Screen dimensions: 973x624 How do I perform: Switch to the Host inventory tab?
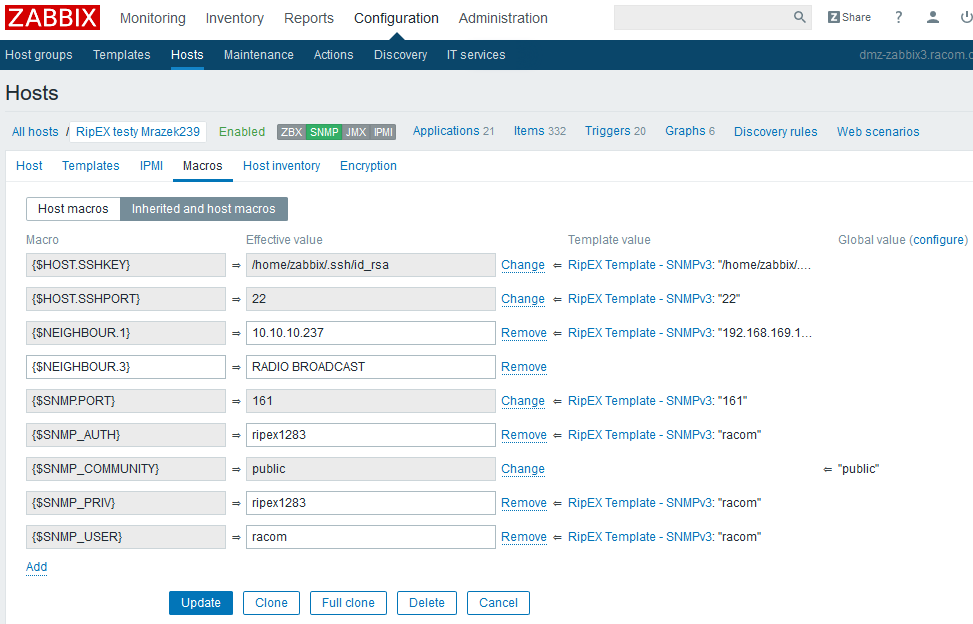coord(282,166)
